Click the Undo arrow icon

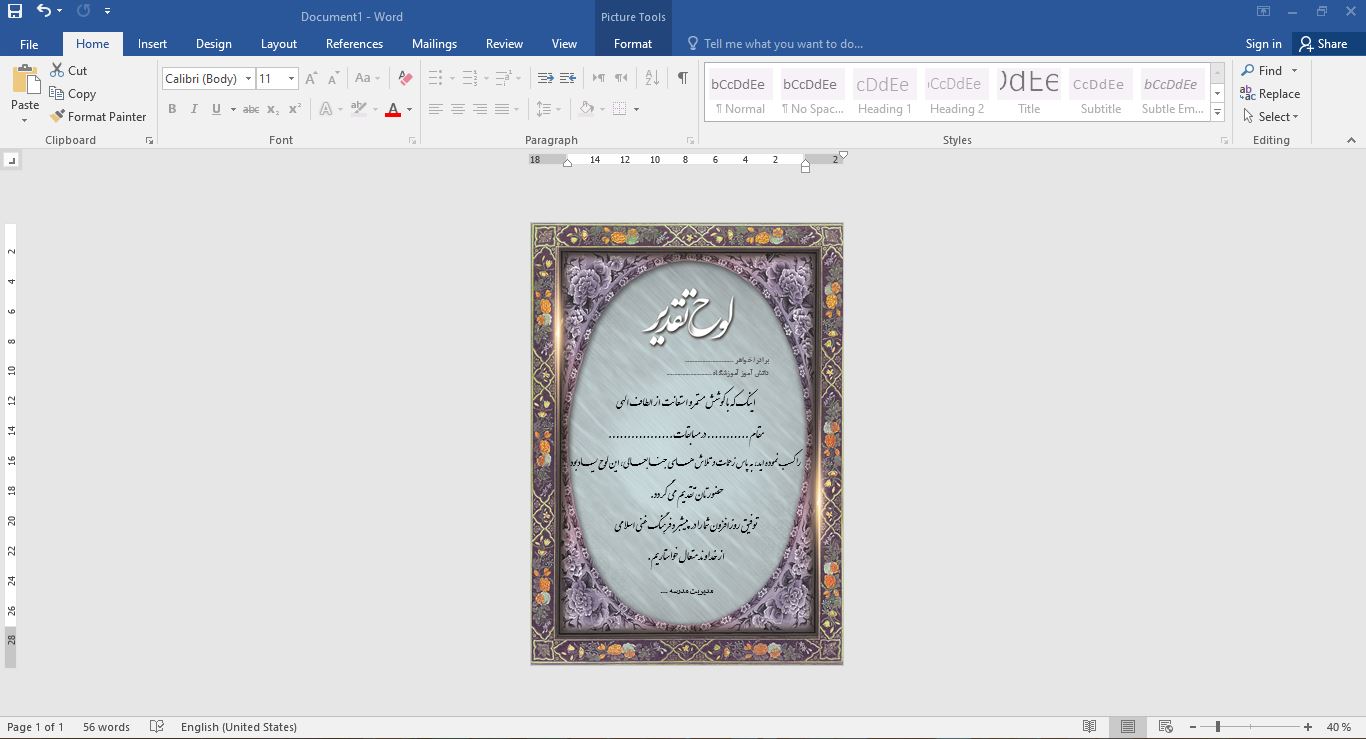[x=44, y=11]
